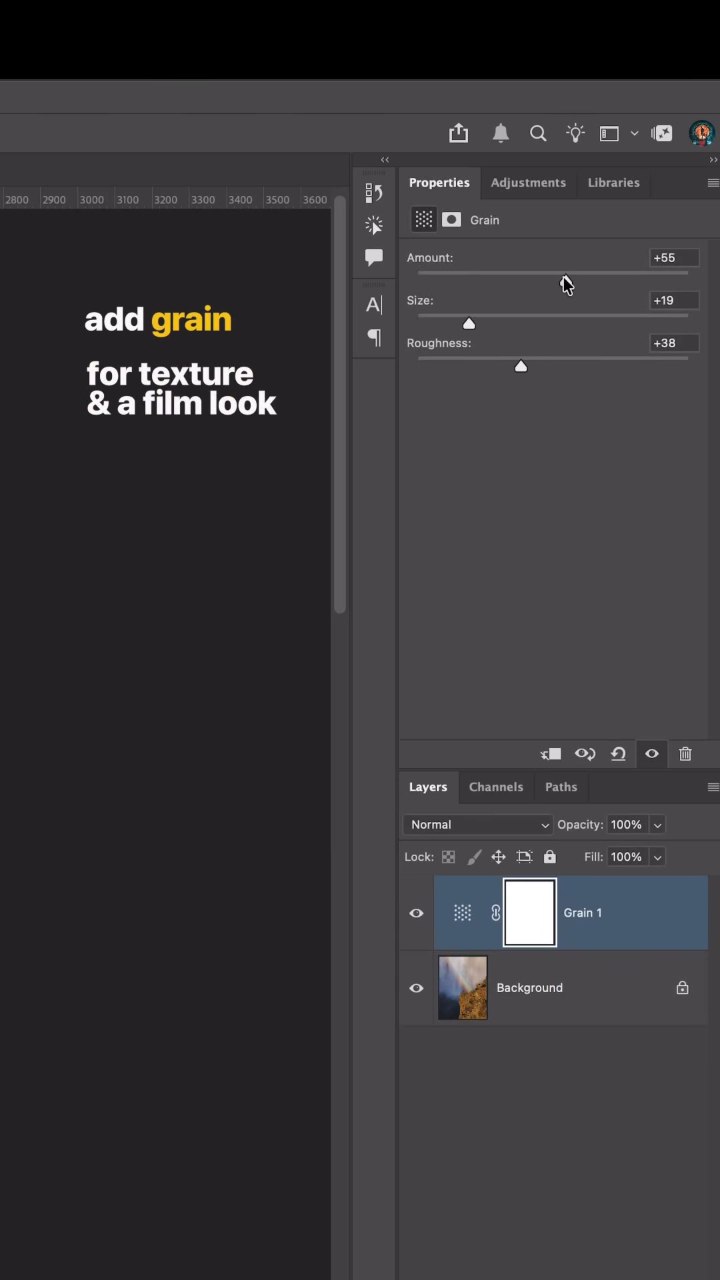Image resolution: width=720 pixels, height=1280 pixels.
Task: Toggle lock position
Action: pyautogui.click(x=498, y=857)
